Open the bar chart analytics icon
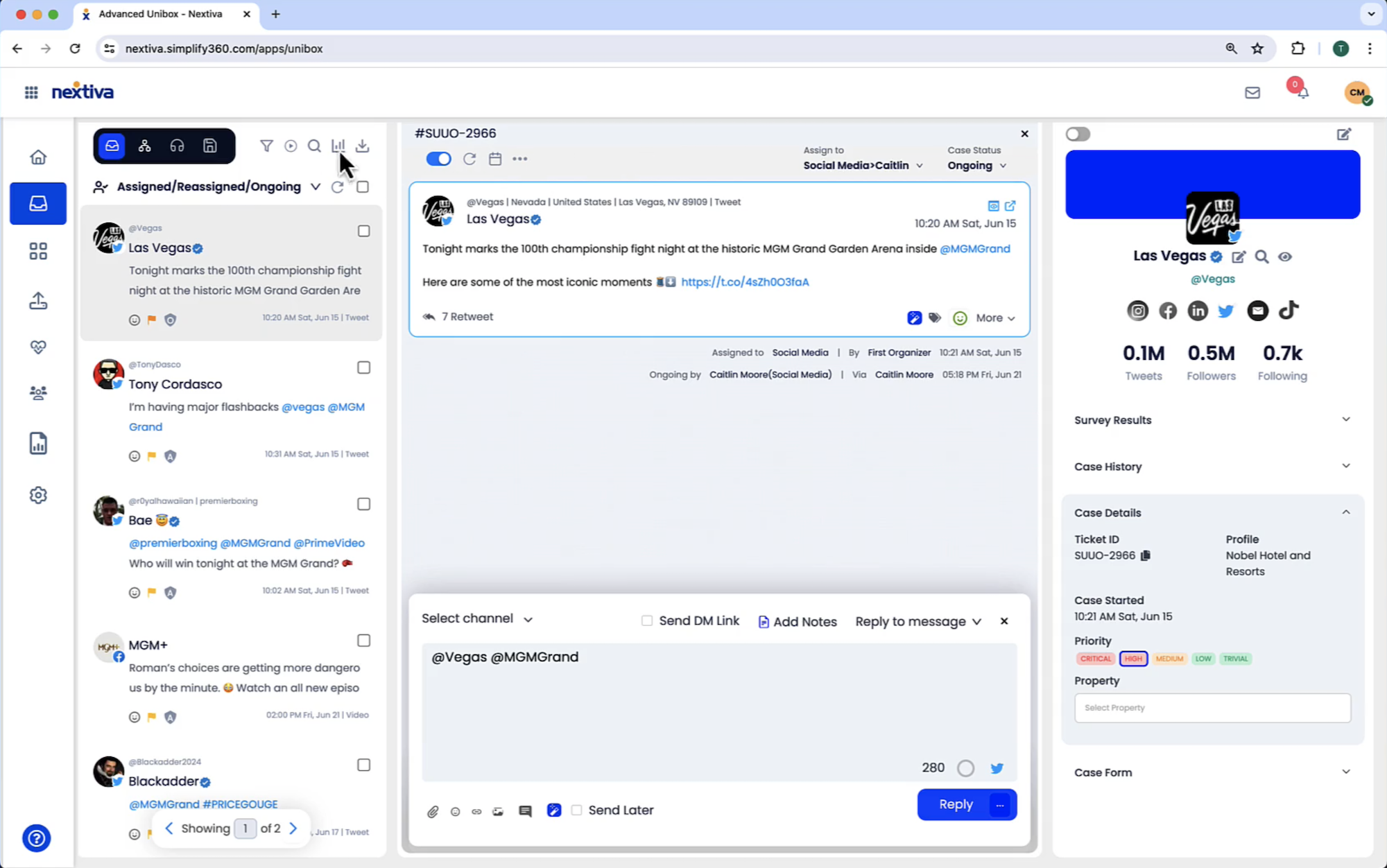Viewport: 1387px width, 868px height. coord(338,146)
